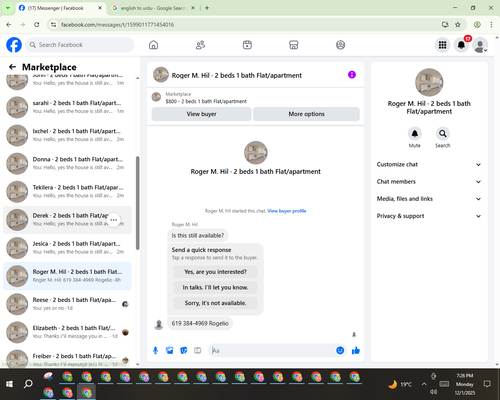Send quick reply Yes, are you interested?

[x=215, y=272]
